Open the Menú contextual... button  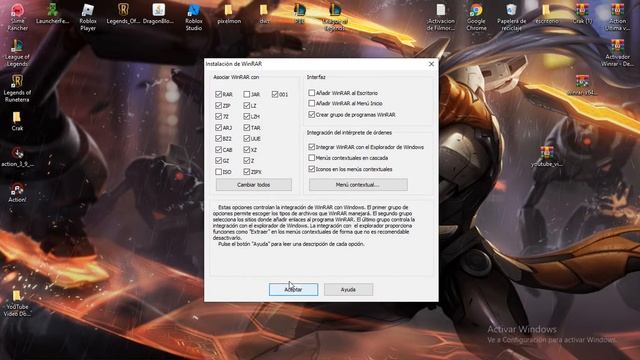point(358,184)
